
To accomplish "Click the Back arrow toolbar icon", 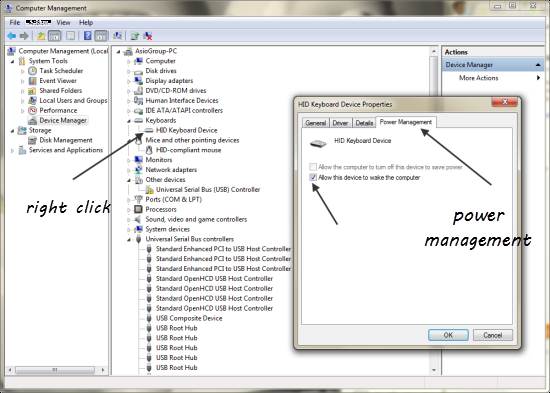I will pos(12,36).
